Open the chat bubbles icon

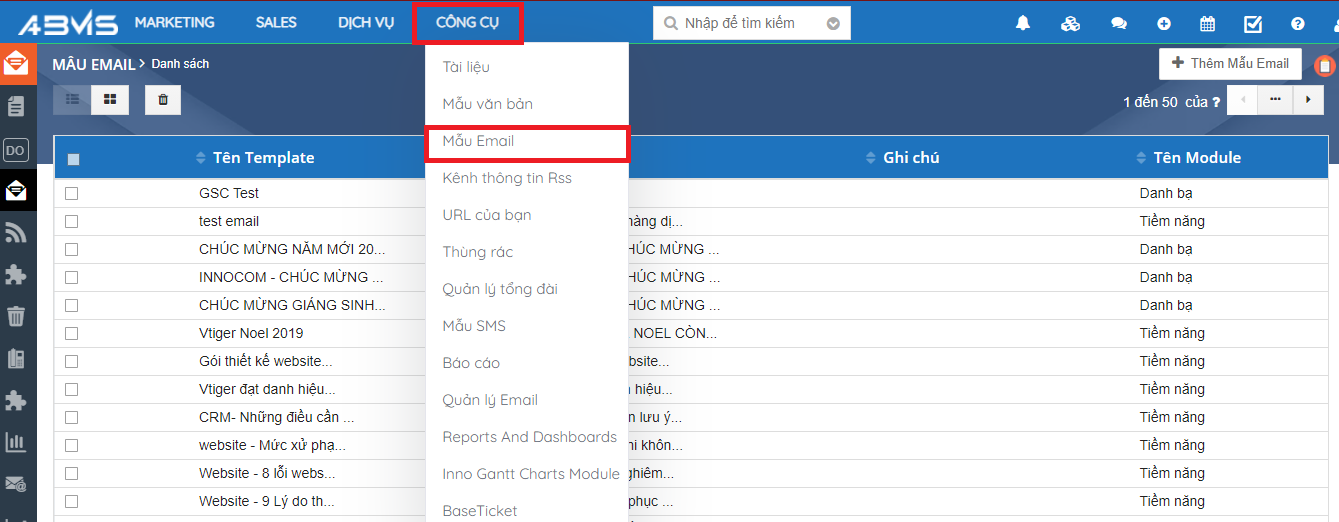tap(1119, 24)
